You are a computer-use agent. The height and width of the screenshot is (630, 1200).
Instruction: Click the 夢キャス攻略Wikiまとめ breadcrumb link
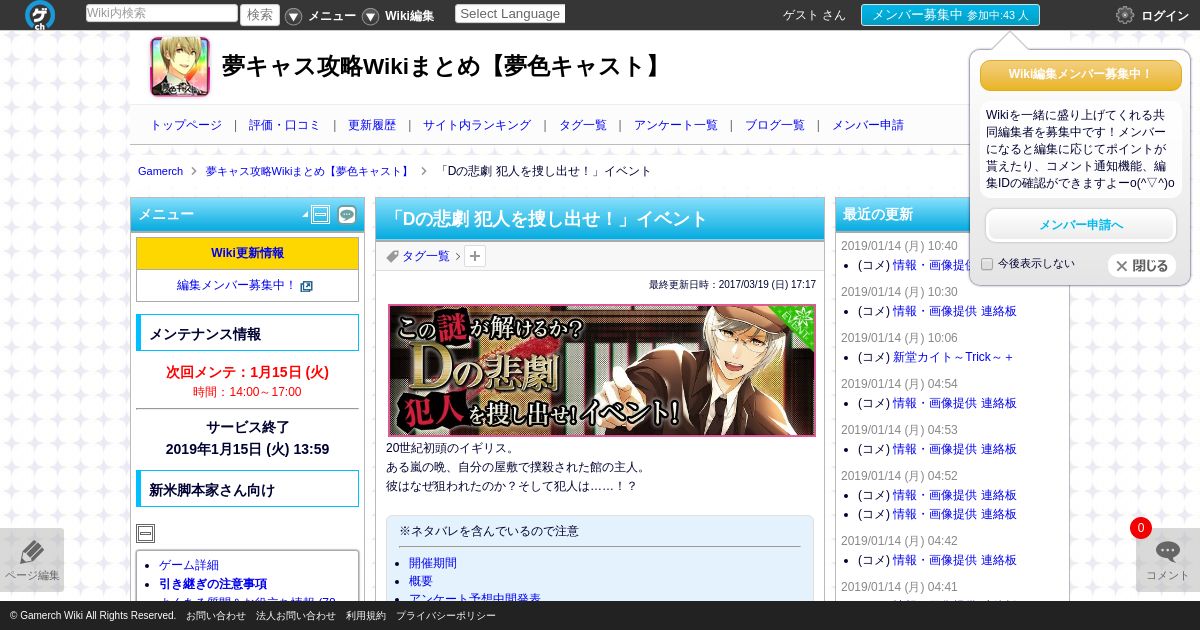309,171
